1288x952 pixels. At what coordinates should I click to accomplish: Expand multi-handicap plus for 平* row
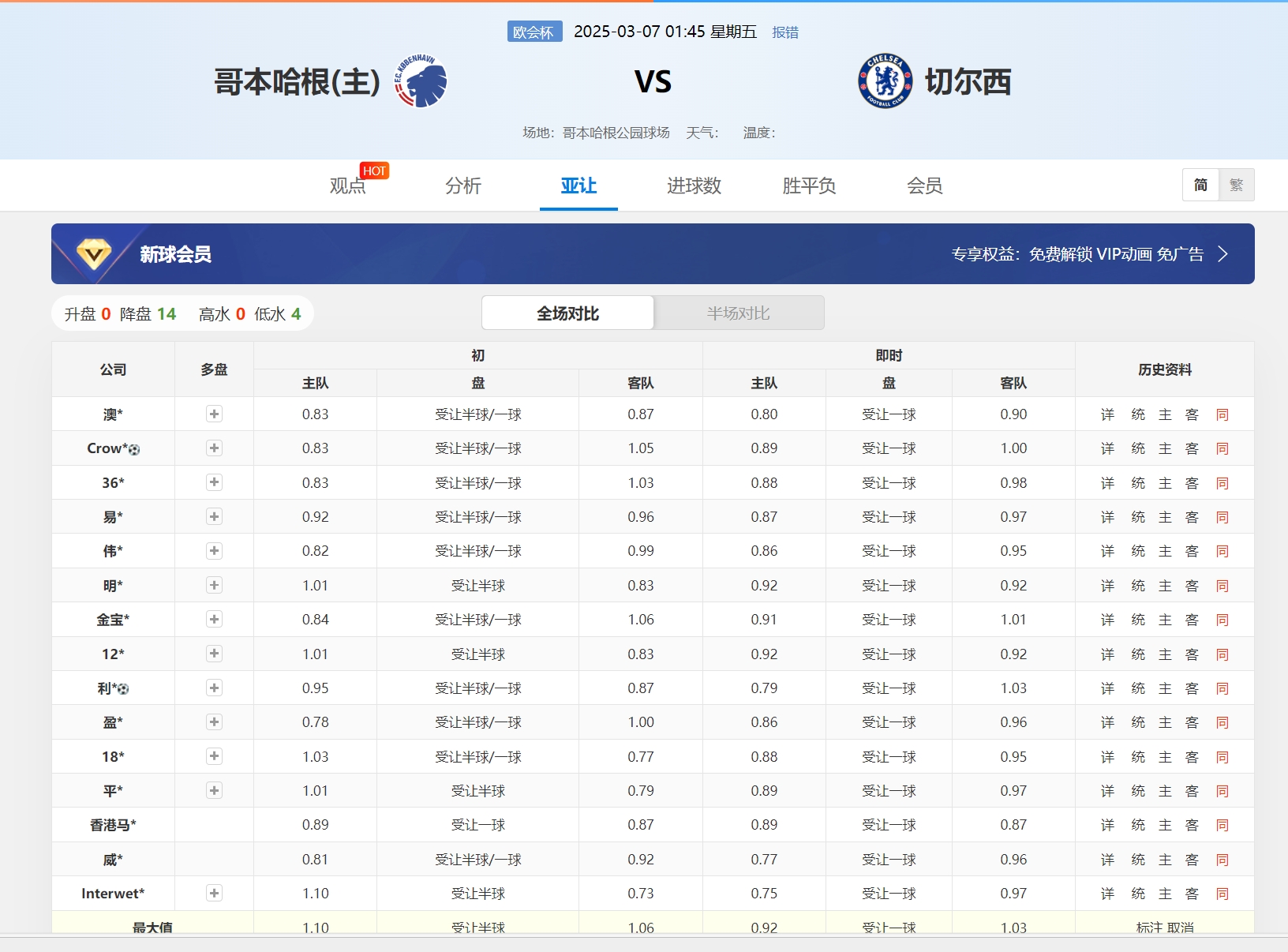214,790
